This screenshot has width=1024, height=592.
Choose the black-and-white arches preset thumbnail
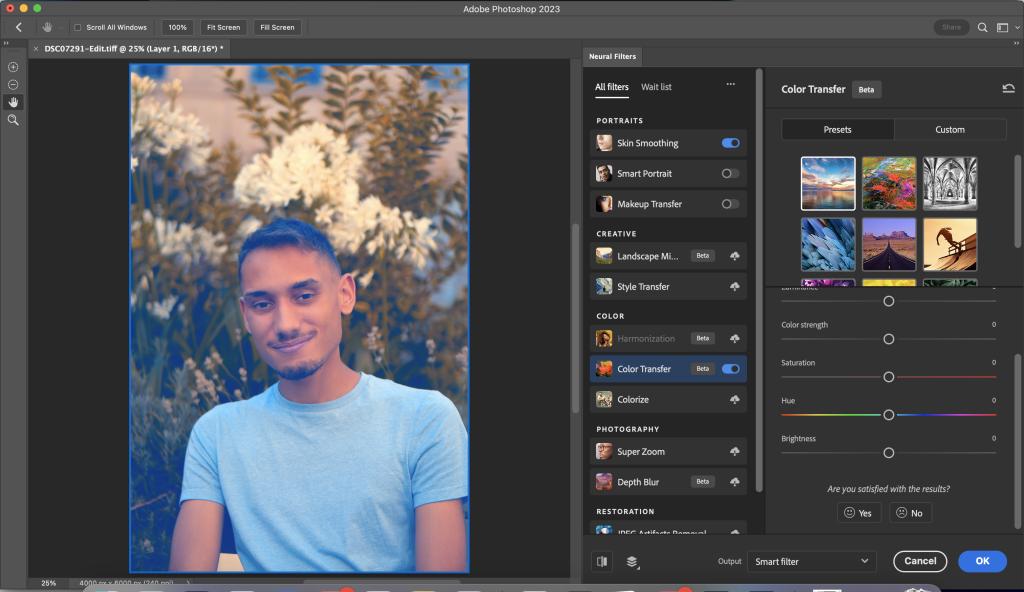(950, 184)
